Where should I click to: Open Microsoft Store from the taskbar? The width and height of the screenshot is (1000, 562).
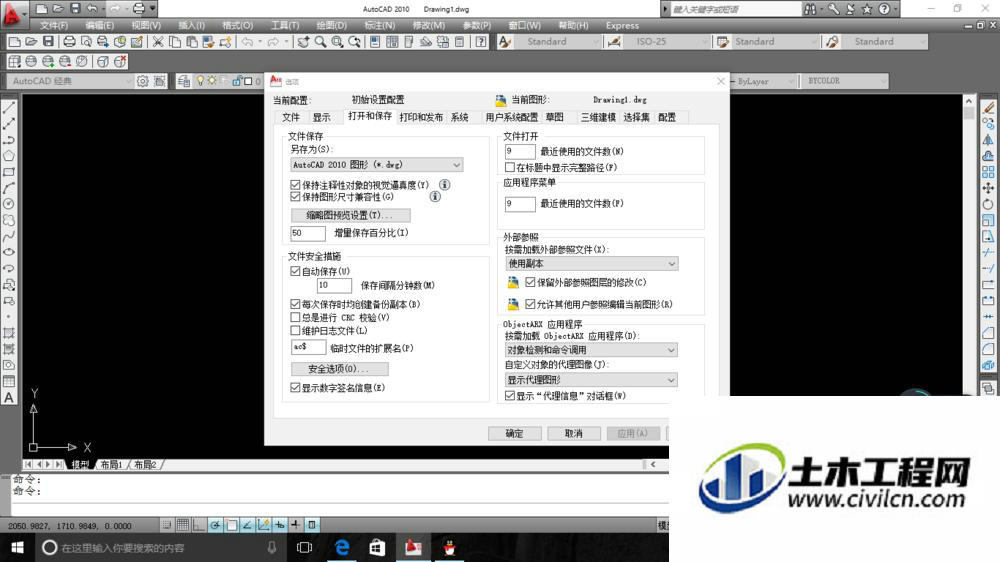pyautogui.click(x=377, y=547)
